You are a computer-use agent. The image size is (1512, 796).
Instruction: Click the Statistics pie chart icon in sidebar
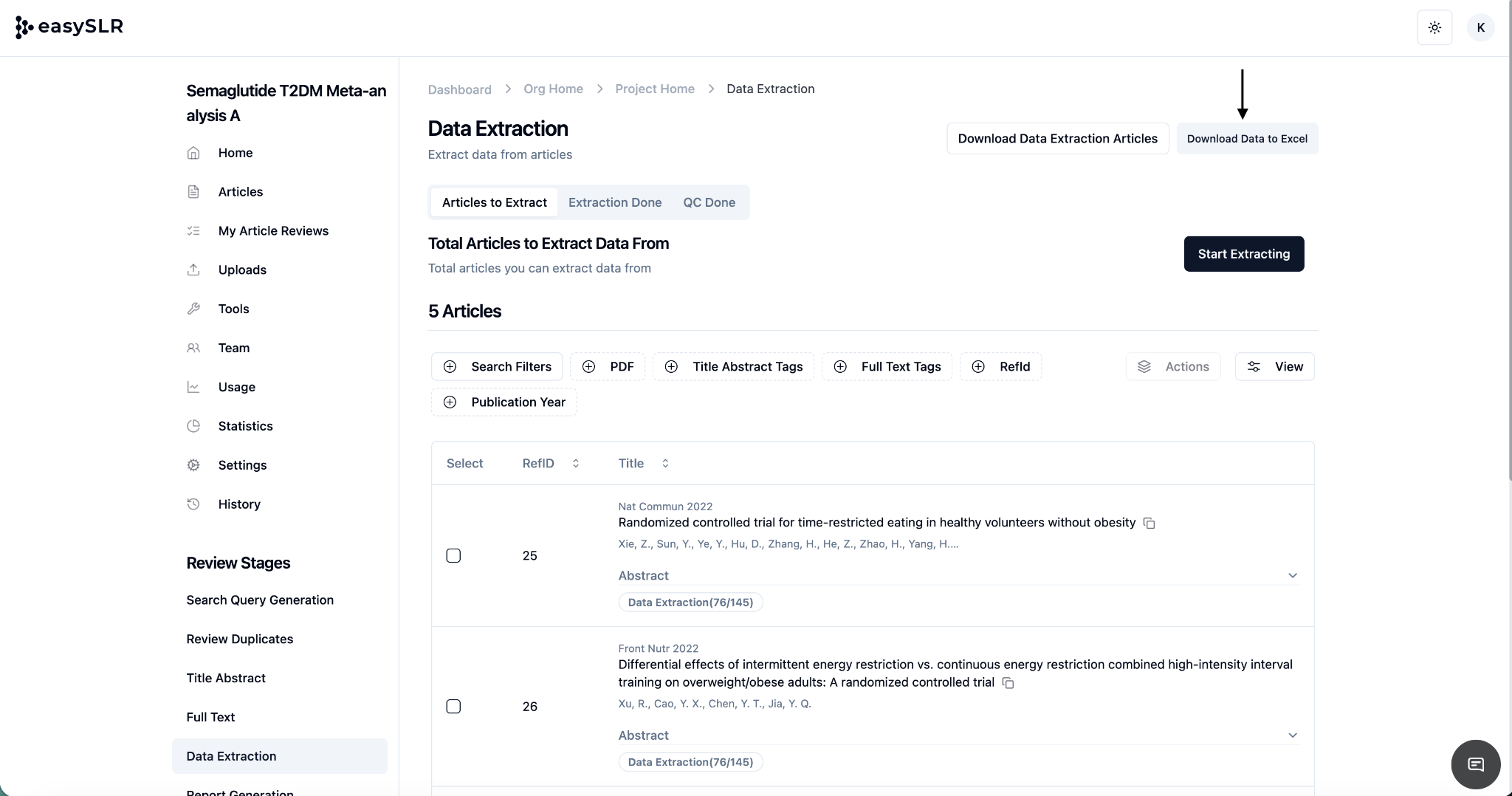click(193, 426)
